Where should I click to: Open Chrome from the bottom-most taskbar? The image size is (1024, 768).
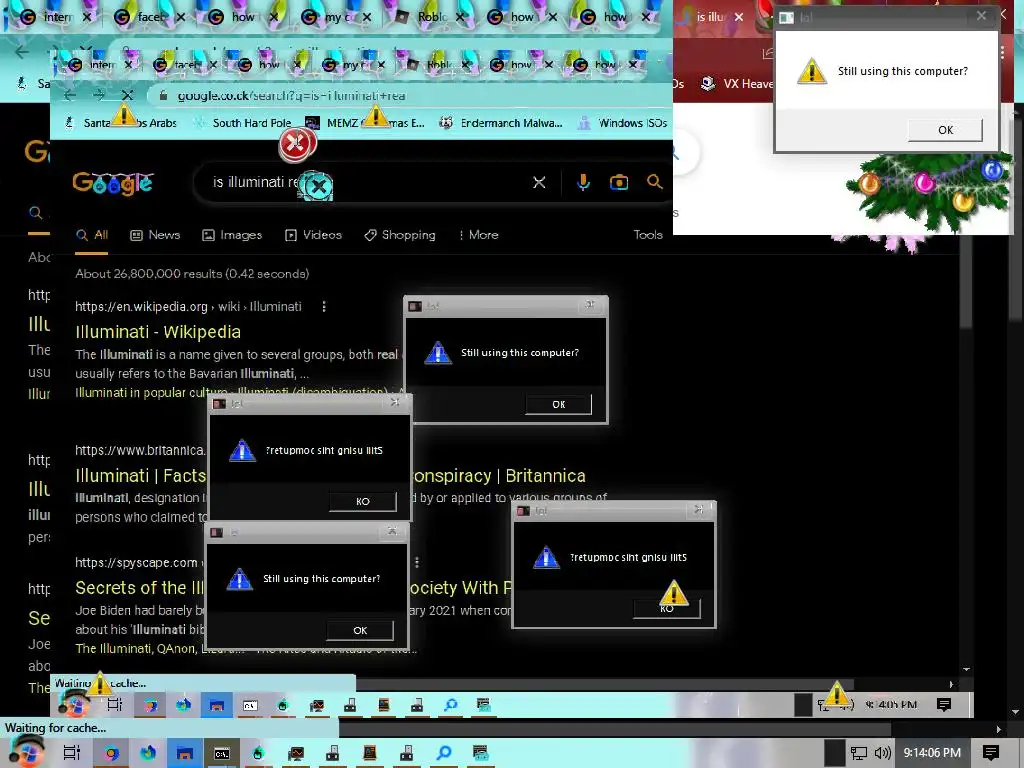[111, 753]
